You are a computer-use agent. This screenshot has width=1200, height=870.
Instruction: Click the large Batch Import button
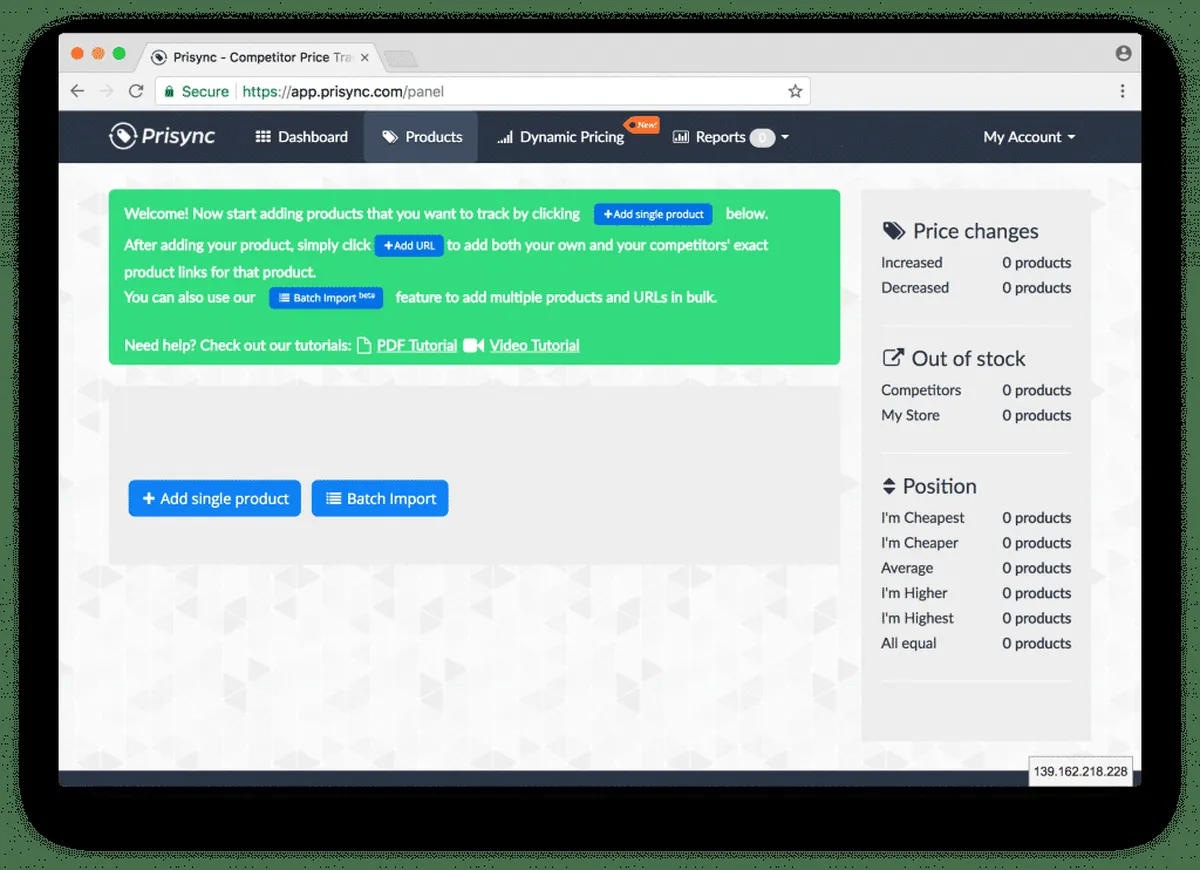pyautogui.click(x=380, y=498)
